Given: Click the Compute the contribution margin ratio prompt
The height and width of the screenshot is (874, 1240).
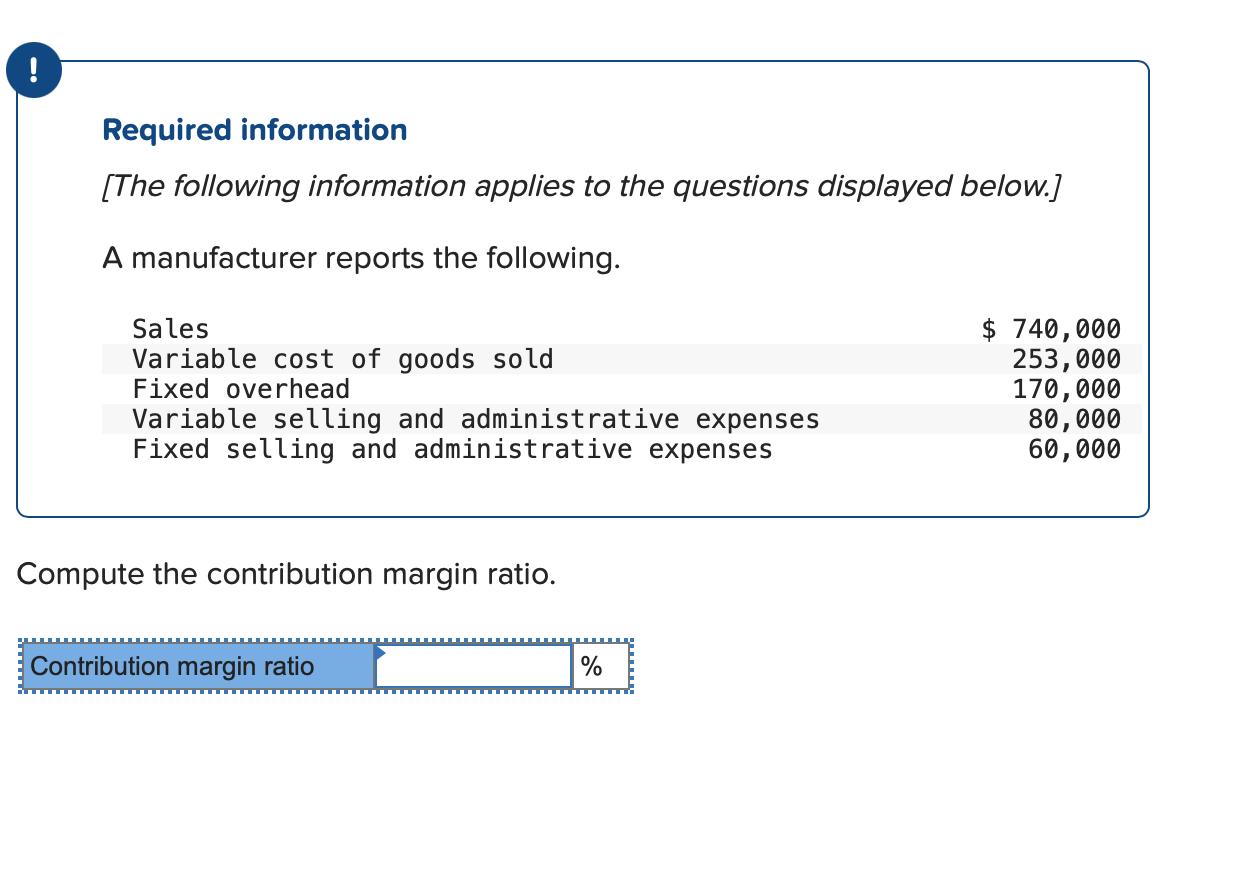Looking at the screenshot, I should [x=287, y=574].
